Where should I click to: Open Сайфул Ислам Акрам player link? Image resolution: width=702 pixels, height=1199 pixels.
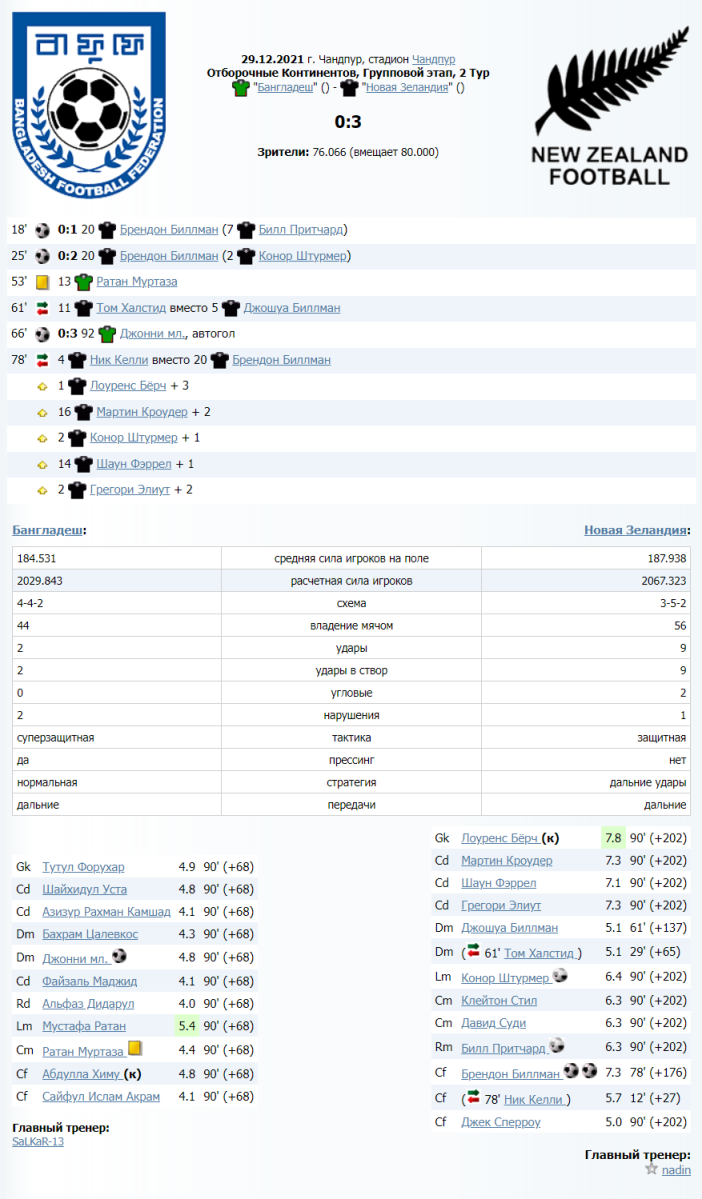(101, 1097)
